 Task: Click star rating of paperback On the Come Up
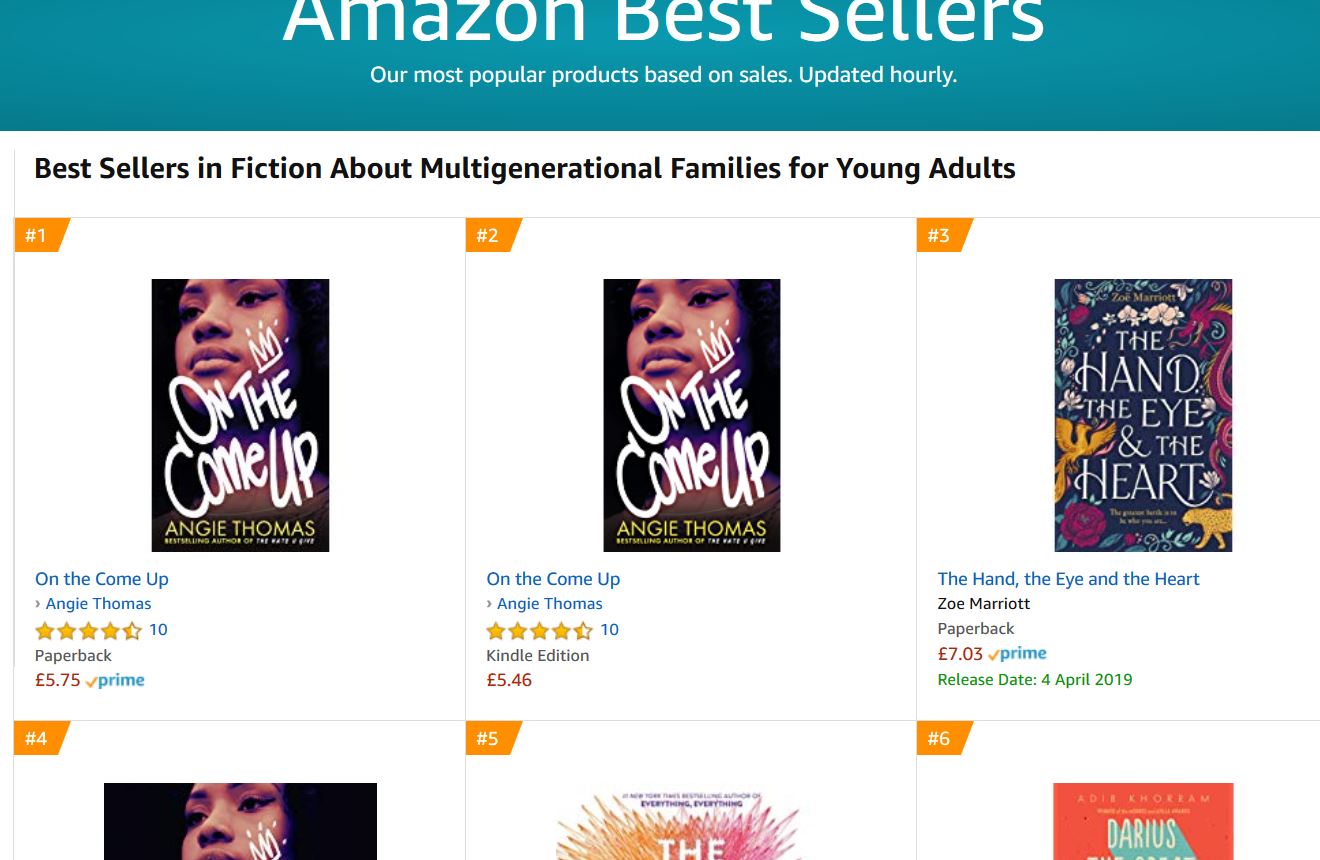click(x=88, y=631)
